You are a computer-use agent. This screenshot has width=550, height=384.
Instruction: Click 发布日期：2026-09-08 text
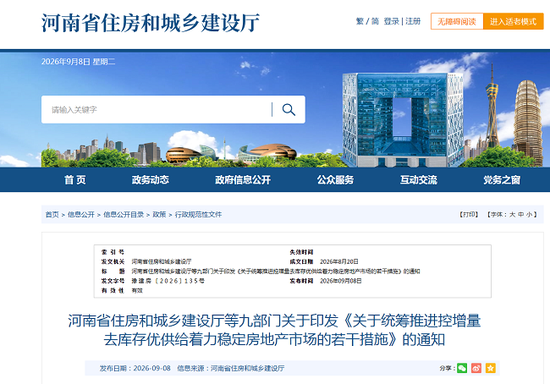tap(135, 368)
